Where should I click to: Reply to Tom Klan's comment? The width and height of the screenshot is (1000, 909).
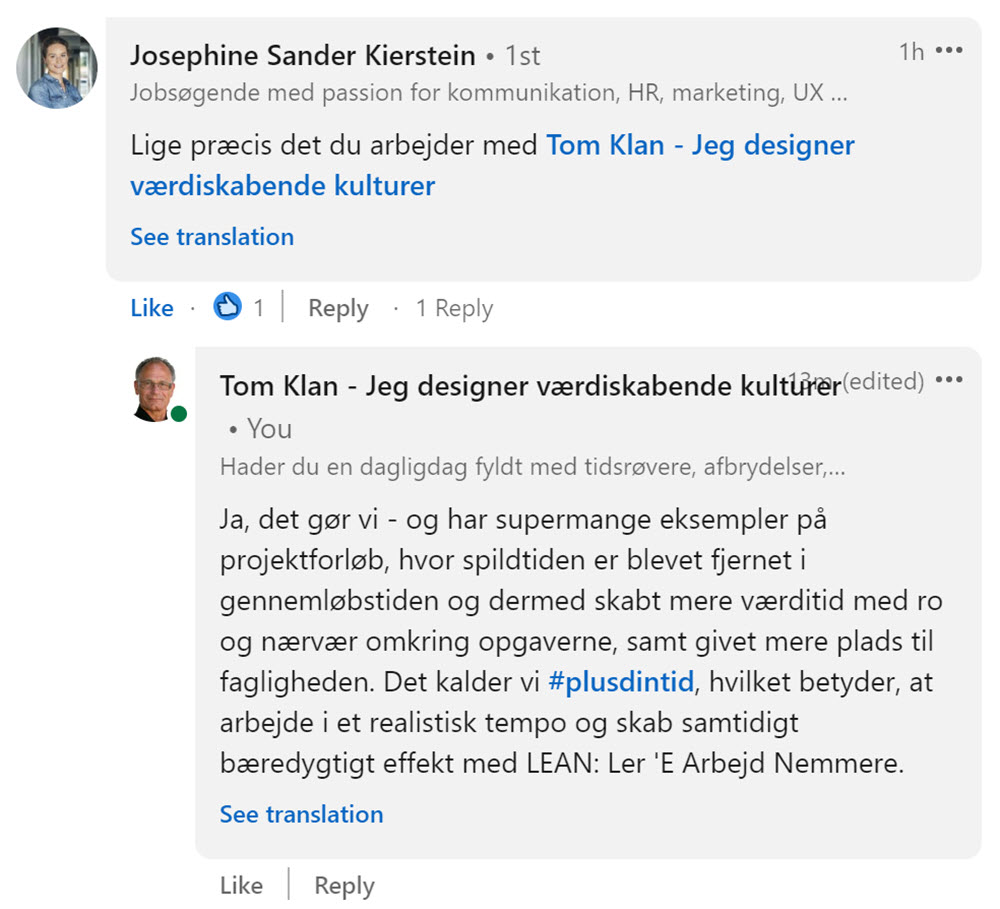pos(343,885)
